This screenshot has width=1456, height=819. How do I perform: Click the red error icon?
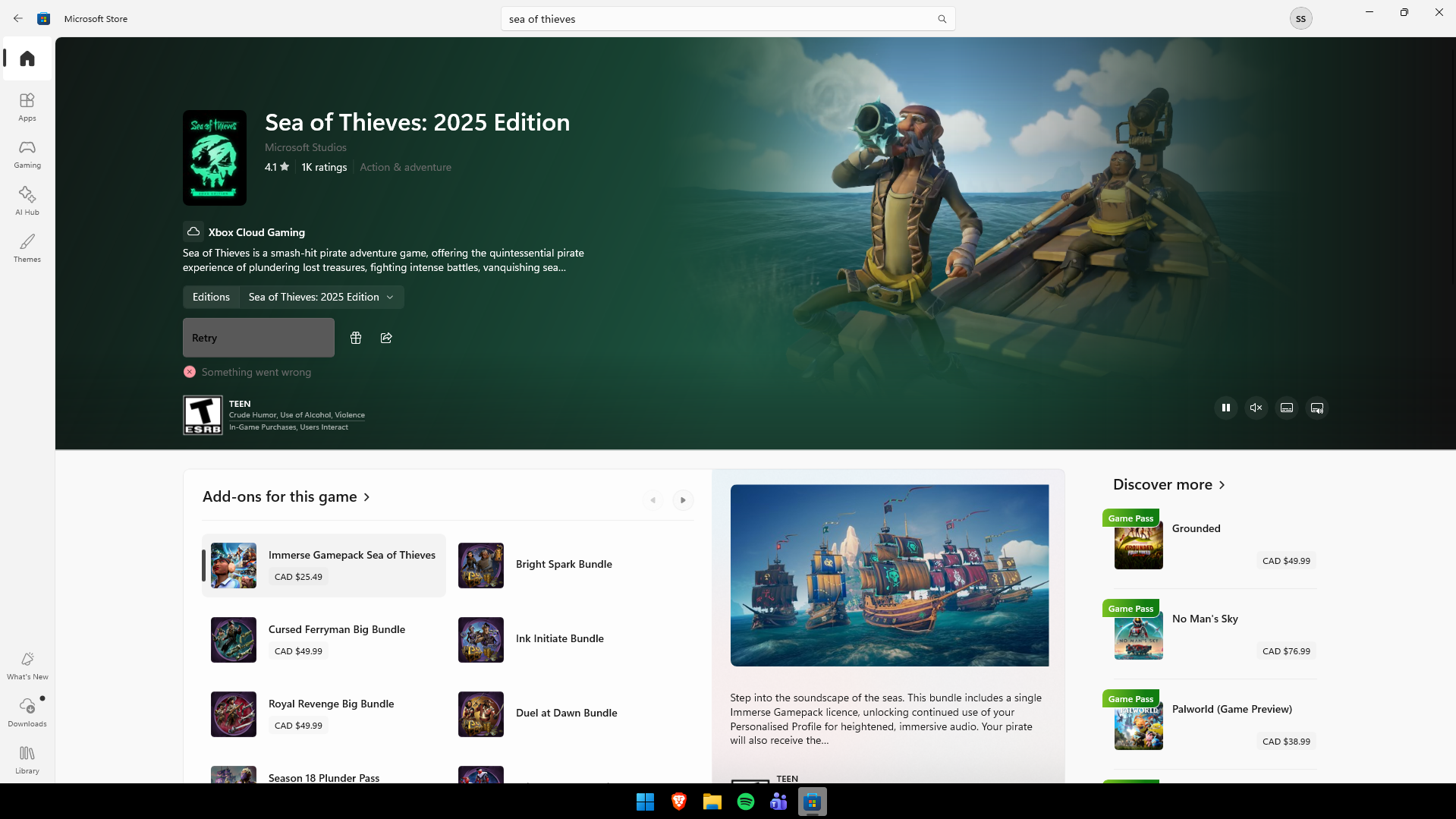190,372
